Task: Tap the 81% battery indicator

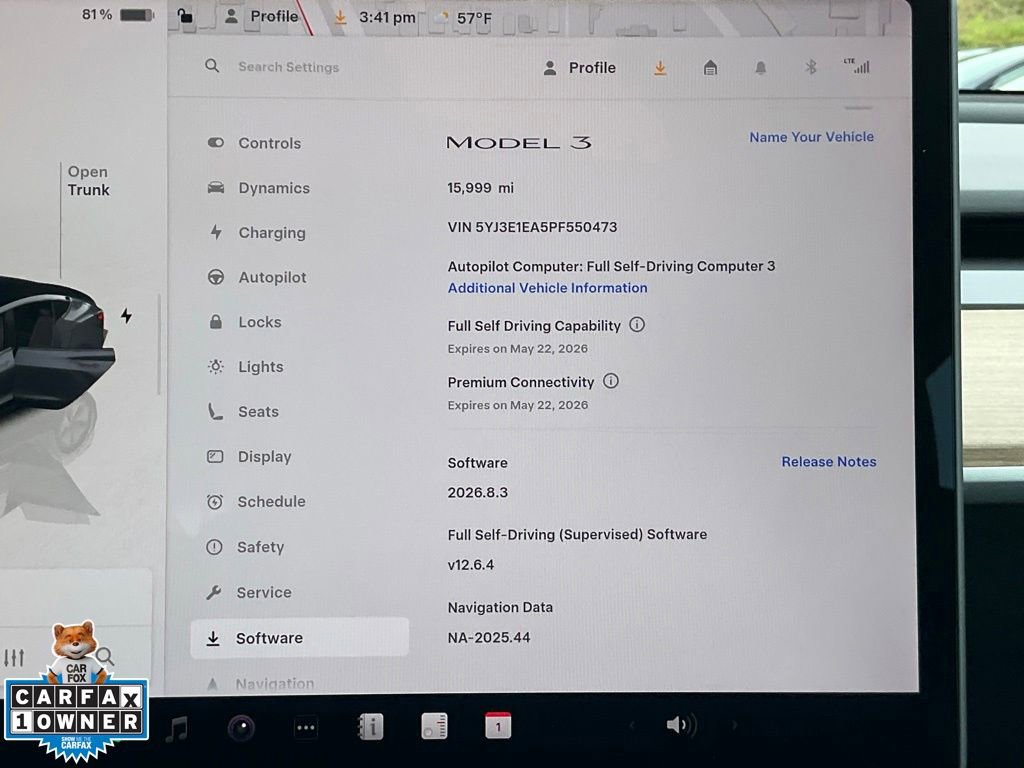Action: point(117,14)
